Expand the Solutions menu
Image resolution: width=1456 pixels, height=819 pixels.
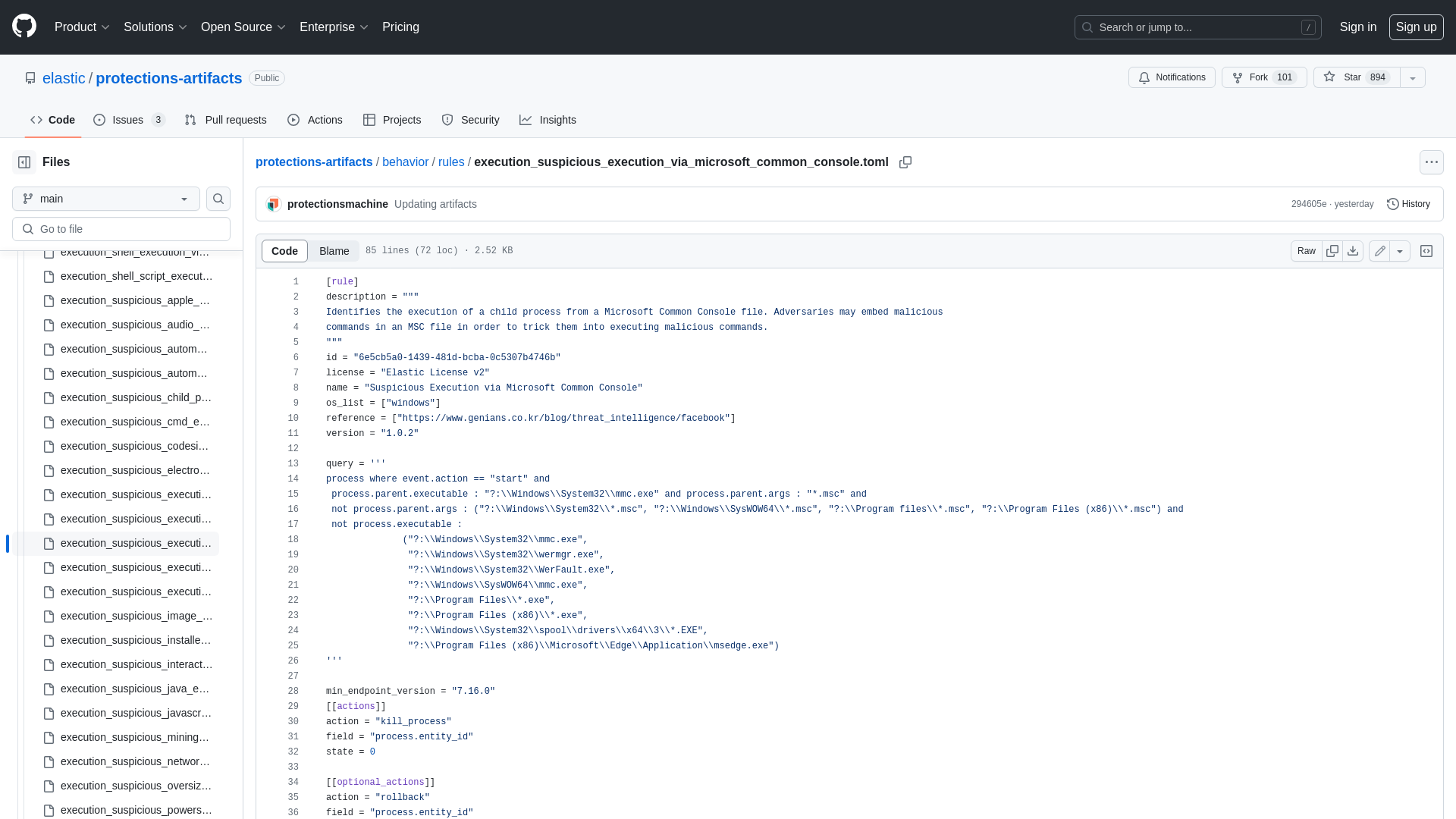(155, 27)
